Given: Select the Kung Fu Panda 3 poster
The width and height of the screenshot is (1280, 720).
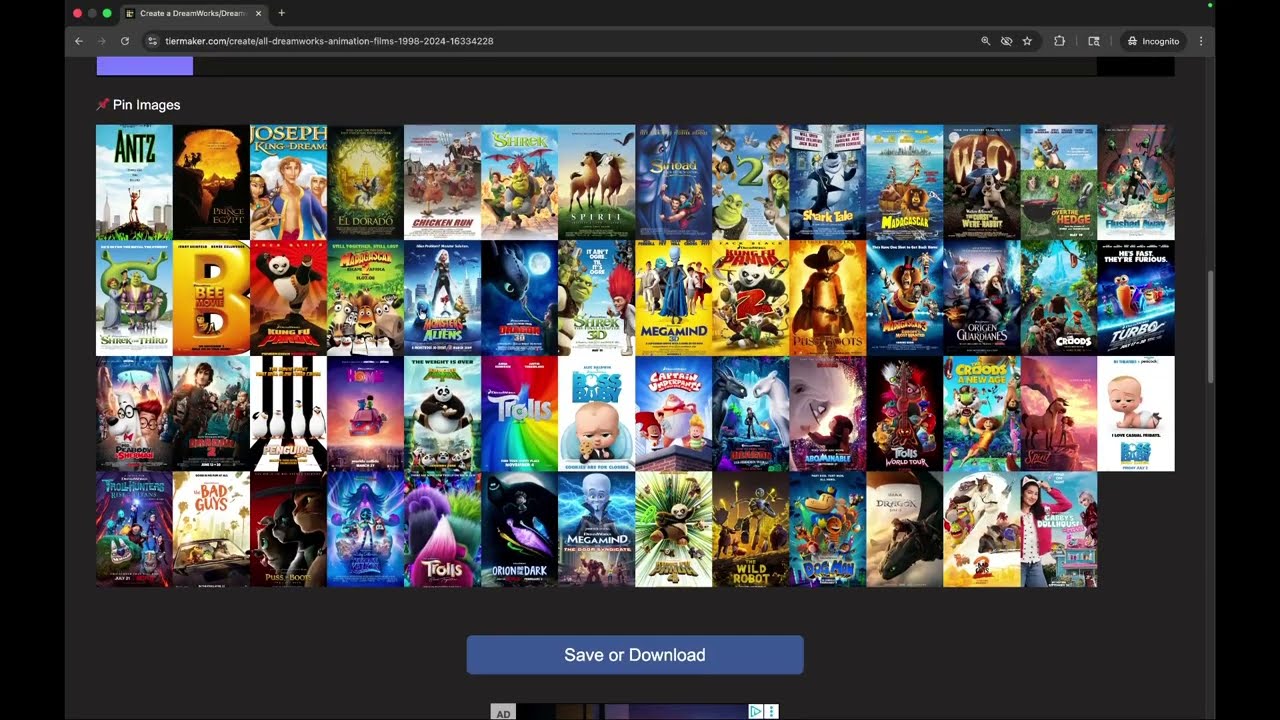Looking at the screenshot, I should click(x=442, y=414).
